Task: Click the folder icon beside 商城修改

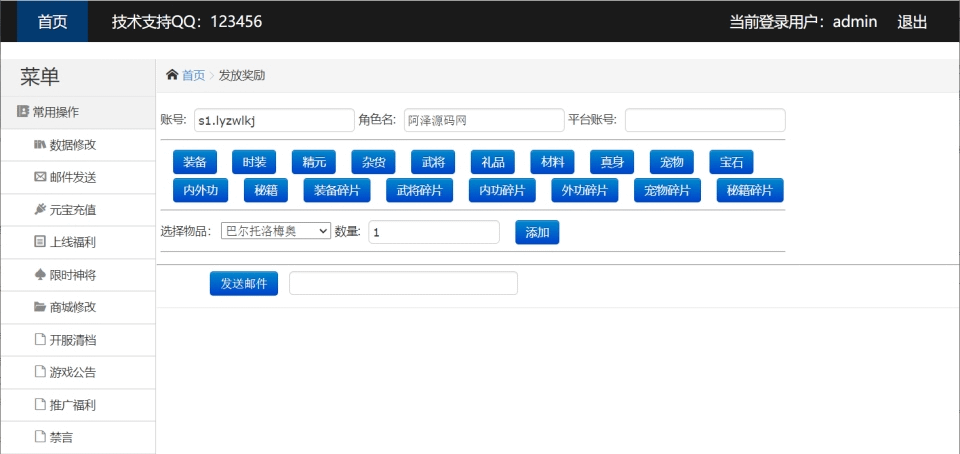Action: pos(40,307)
